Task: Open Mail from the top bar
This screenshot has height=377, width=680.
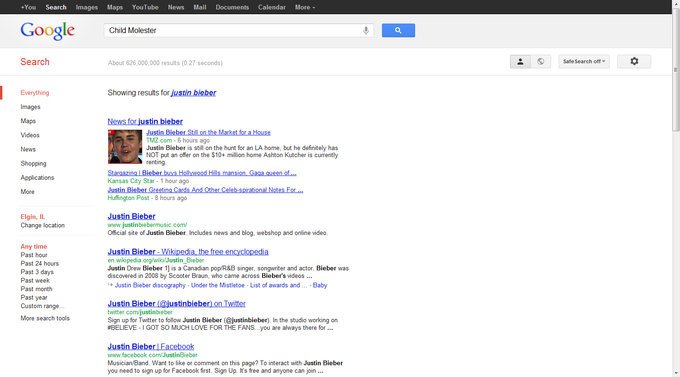Action: tap(200, 7)
